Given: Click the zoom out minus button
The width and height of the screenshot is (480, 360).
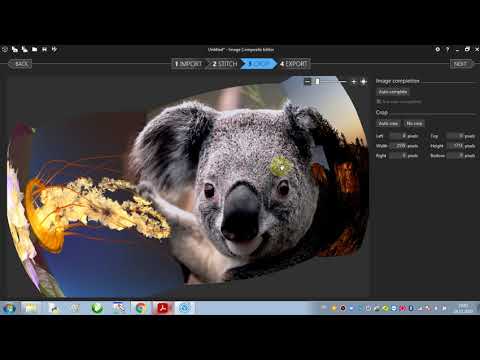Looking at the screenshot, I should tap(308, 81).
